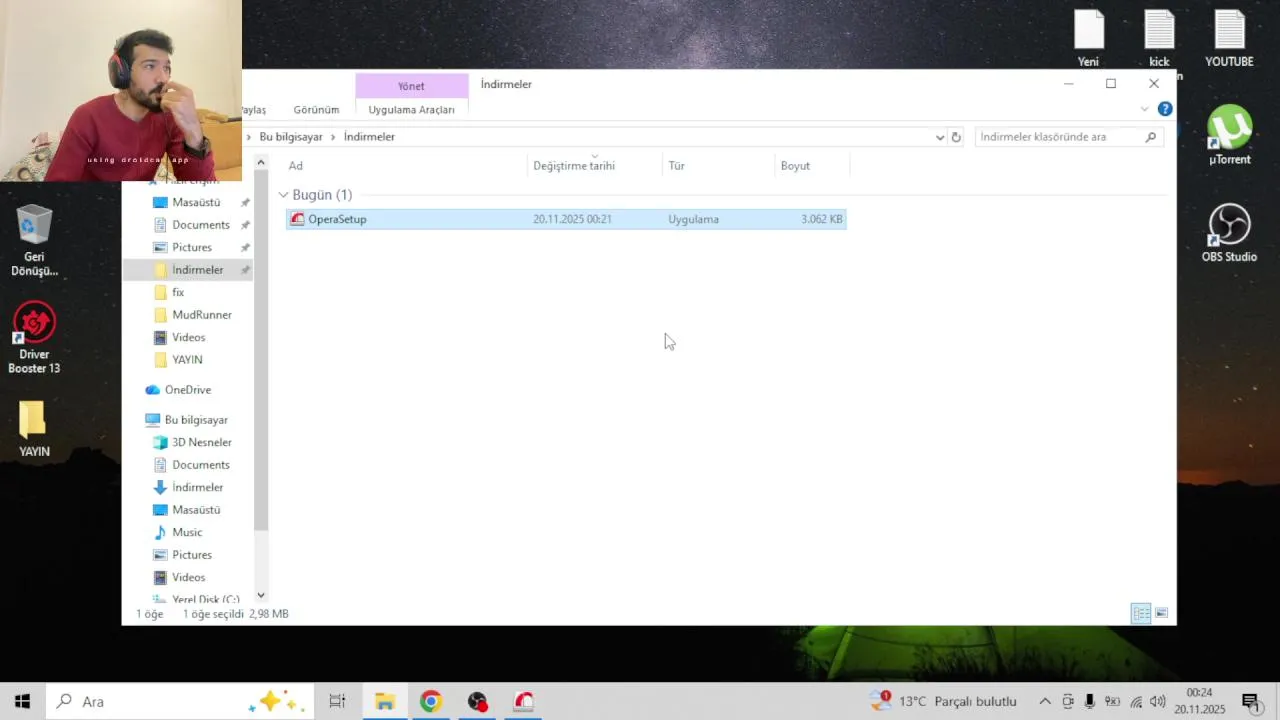
Task: Select pinned Documents in quick access
Action: (x=200, y=225)
